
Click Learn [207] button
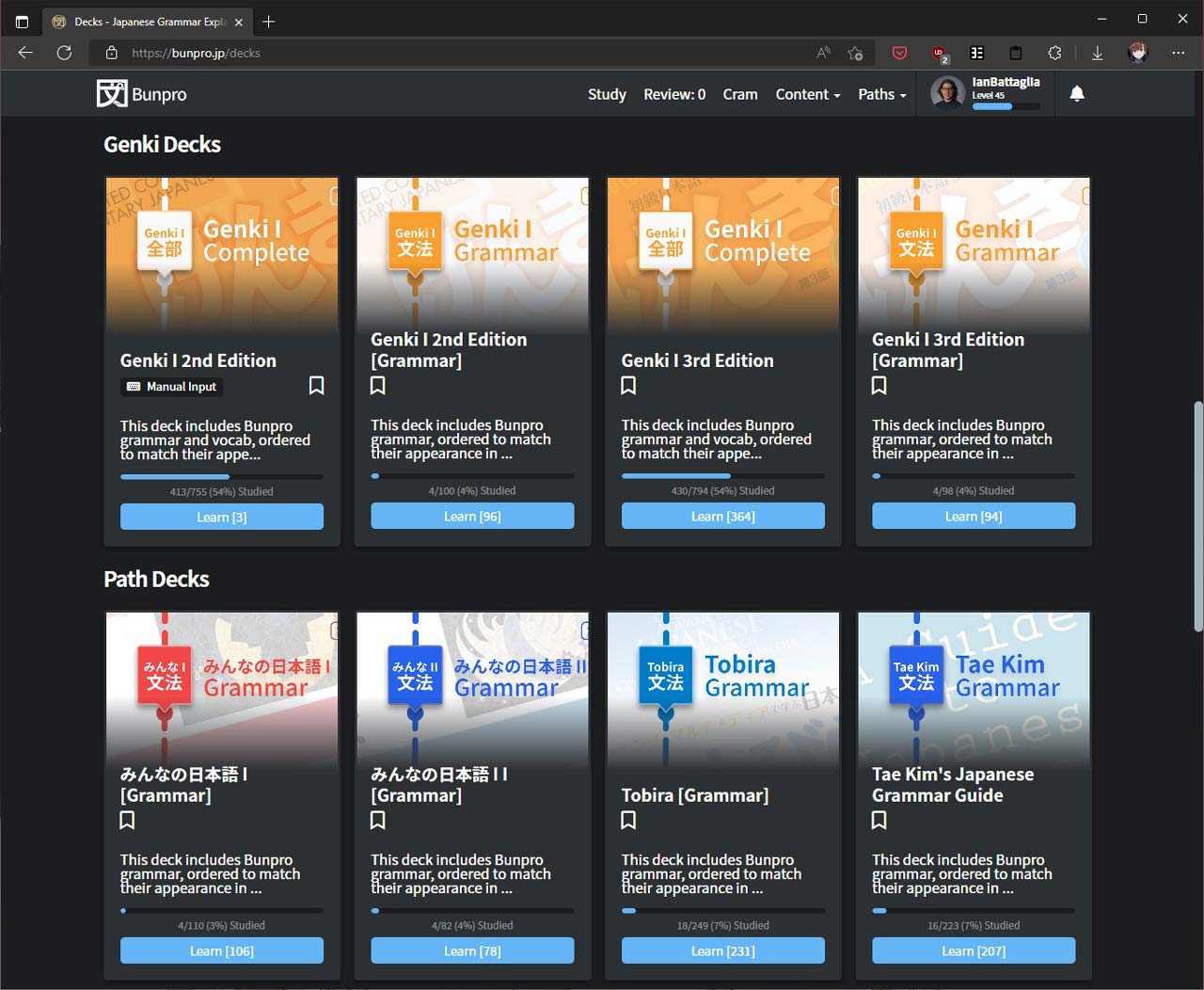974,950
